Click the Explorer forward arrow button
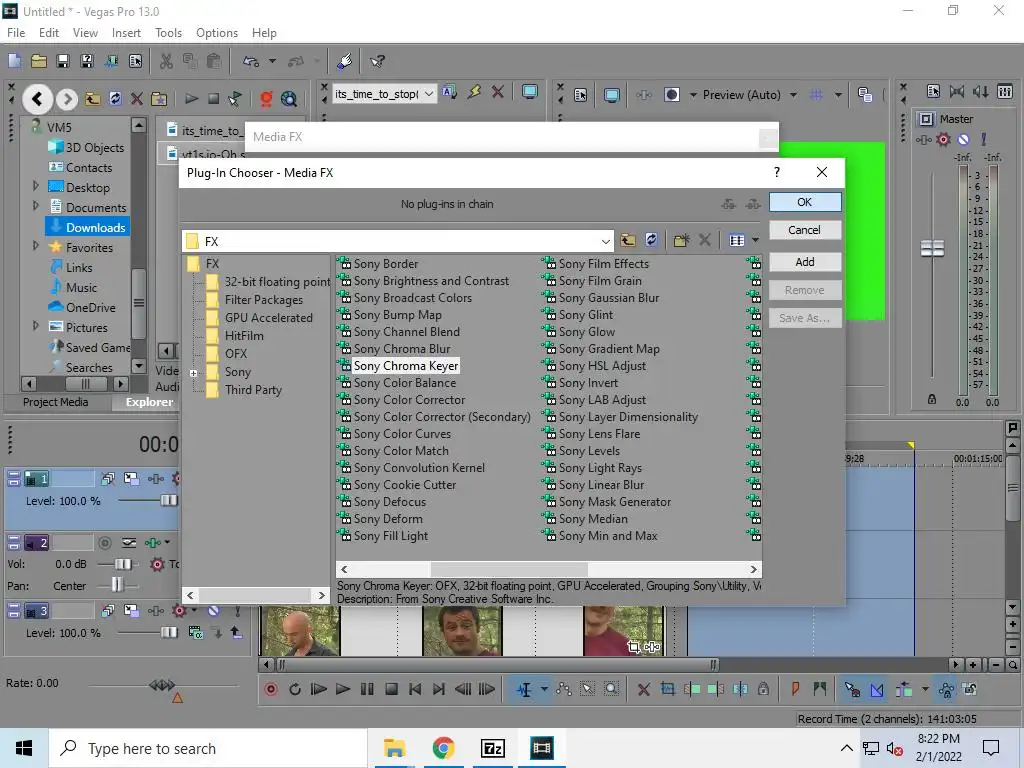This screenshot has width=1024, height=768. tap(67, 99)
